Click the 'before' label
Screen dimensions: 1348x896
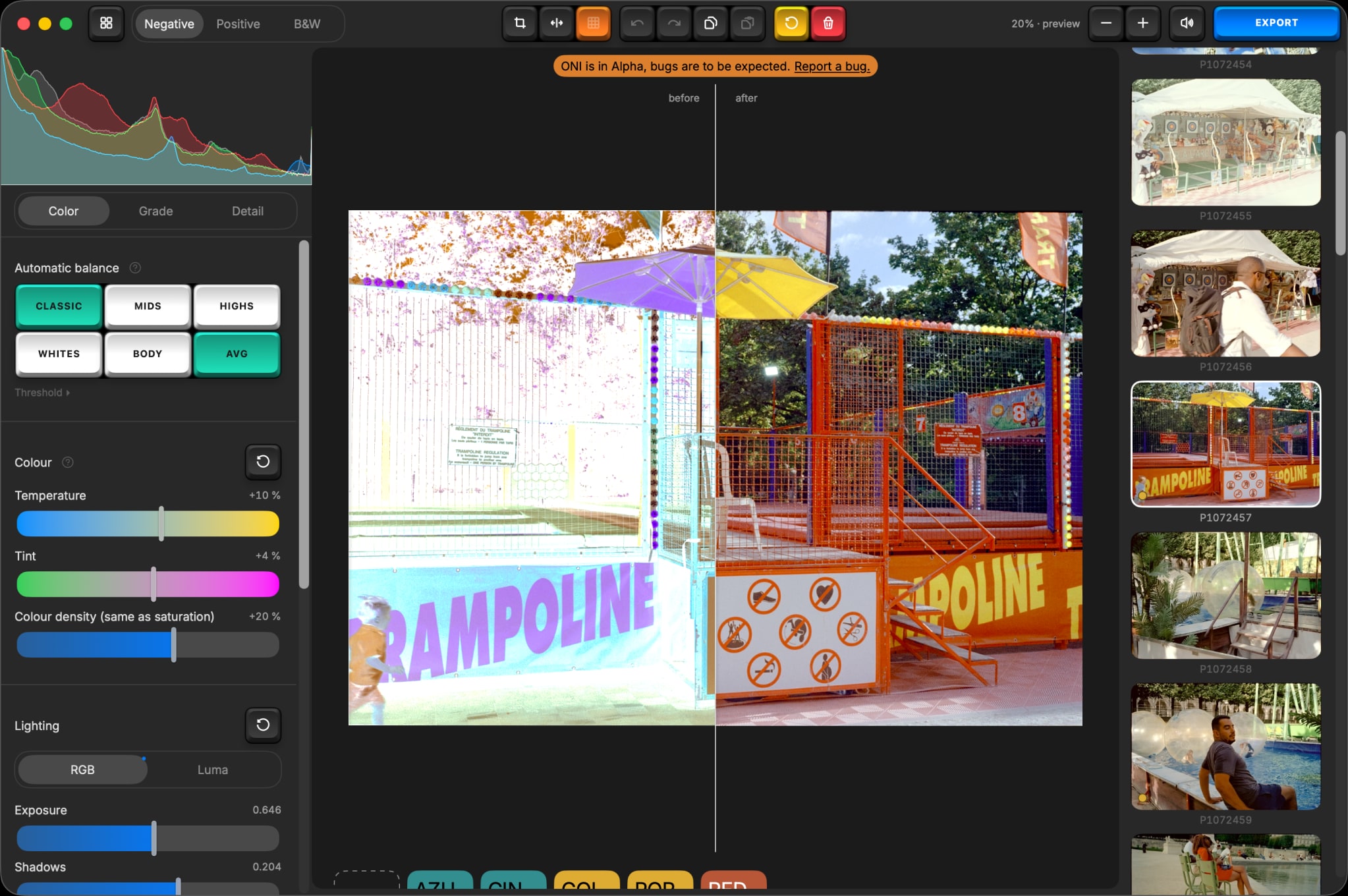point(684,98)
